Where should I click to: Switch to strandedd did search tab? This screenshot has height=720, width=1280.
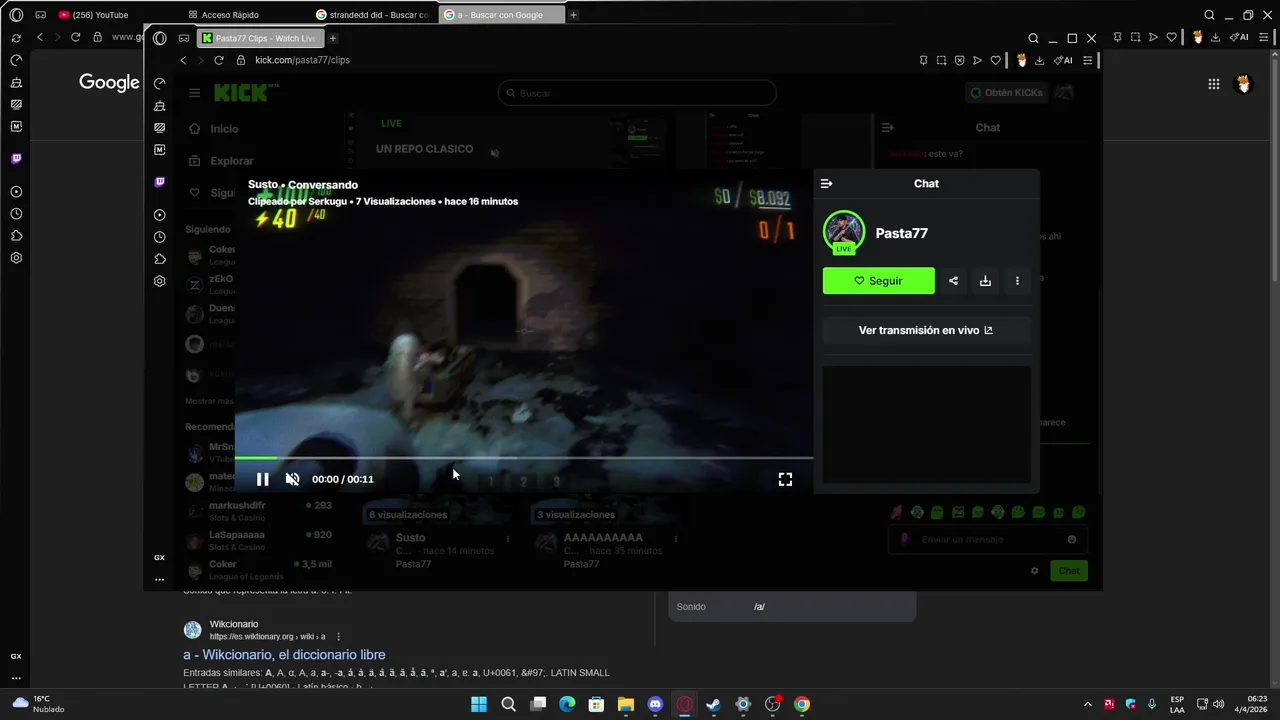(x=372, y=15)
